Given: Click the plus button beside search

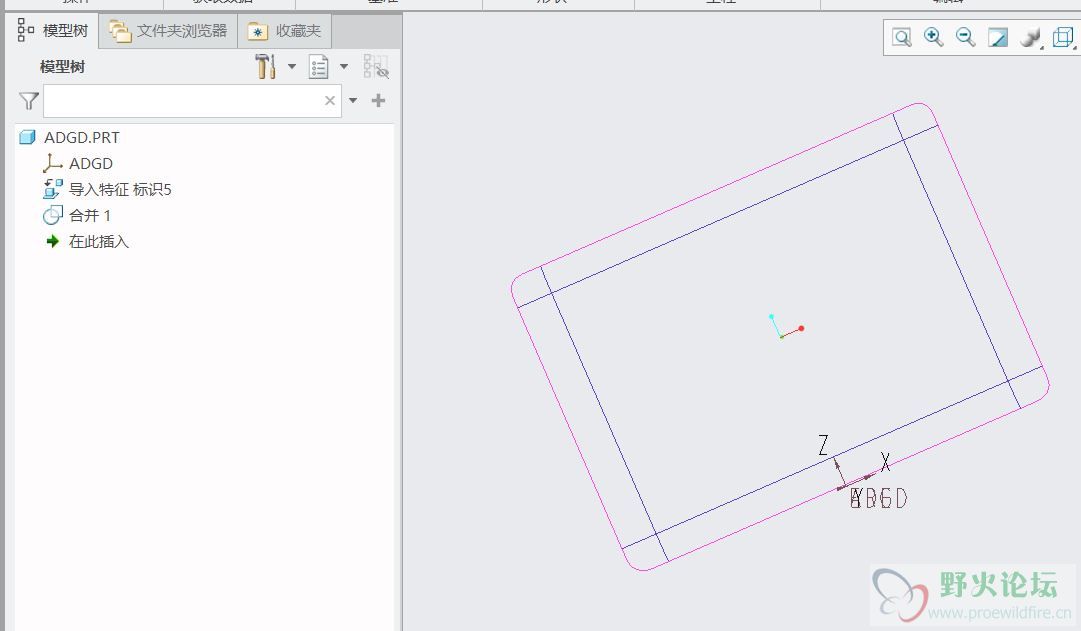Looking at the screenshot, I should pos(378,101).
